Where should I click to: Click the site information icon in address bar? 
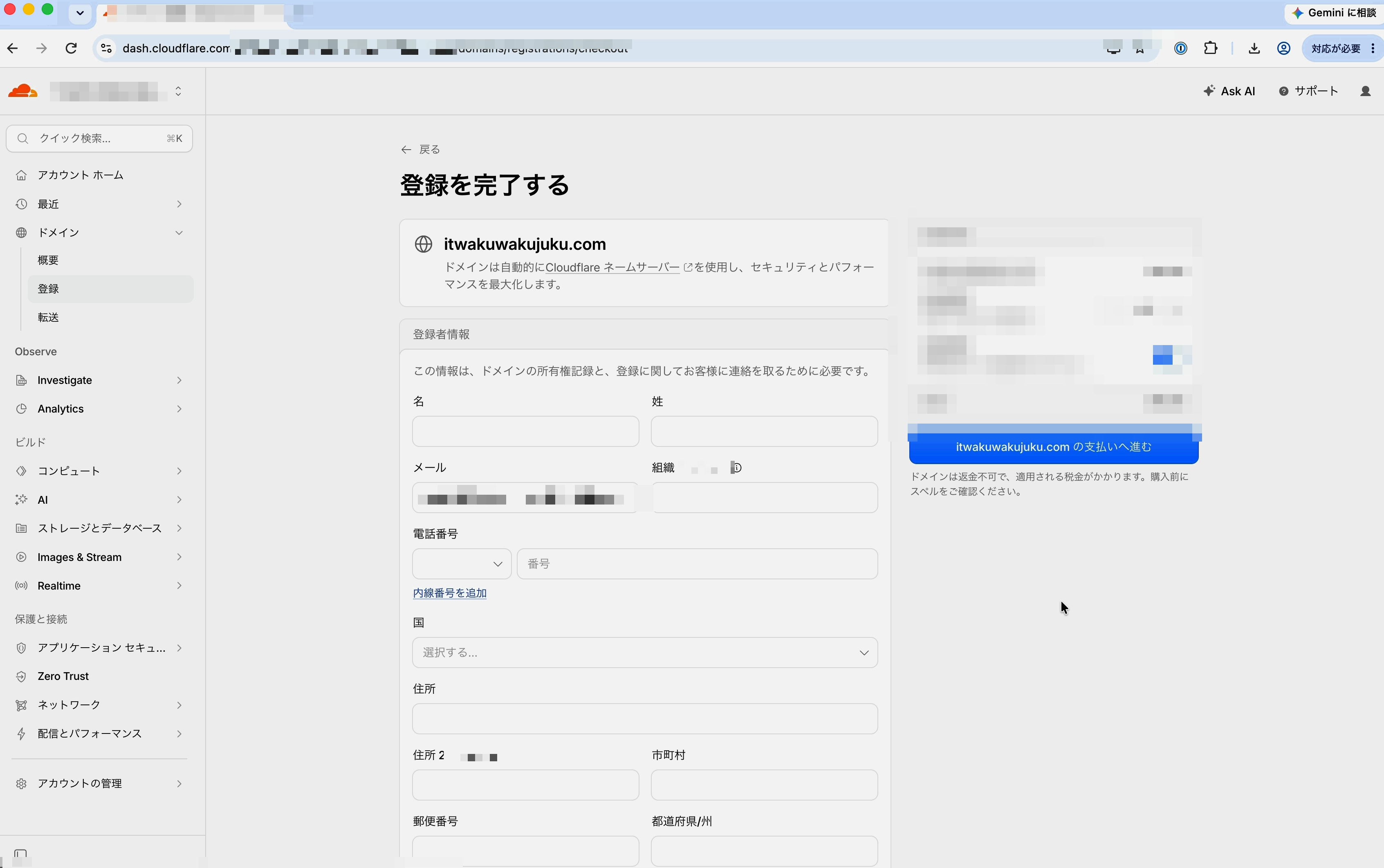coord(106,48)
